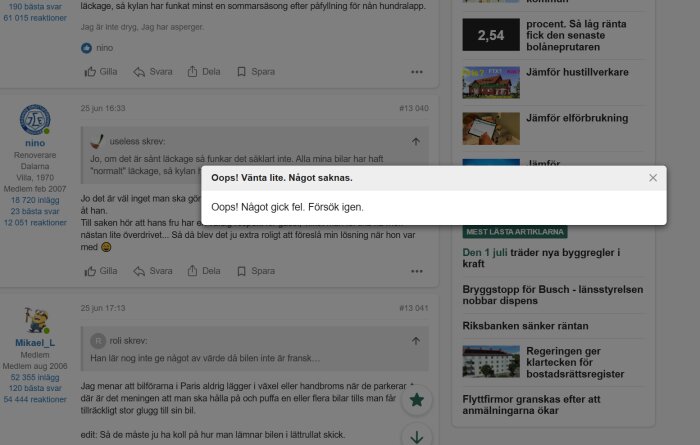700x445 pixels.
Task: Reply to the post above post #13 040
Action: tap(153, 72)
